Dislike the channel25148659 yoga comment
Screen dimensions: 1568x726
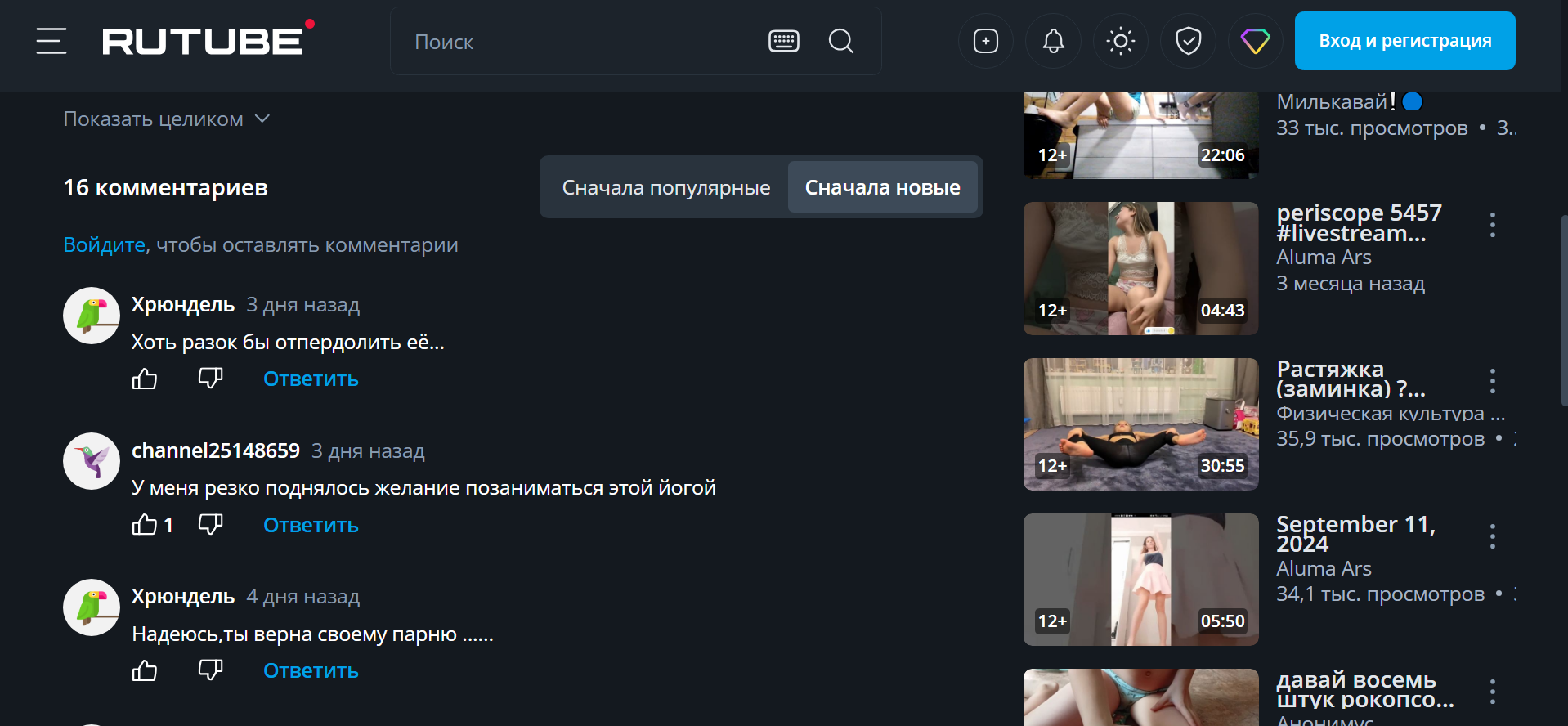(x=211, y=525)
